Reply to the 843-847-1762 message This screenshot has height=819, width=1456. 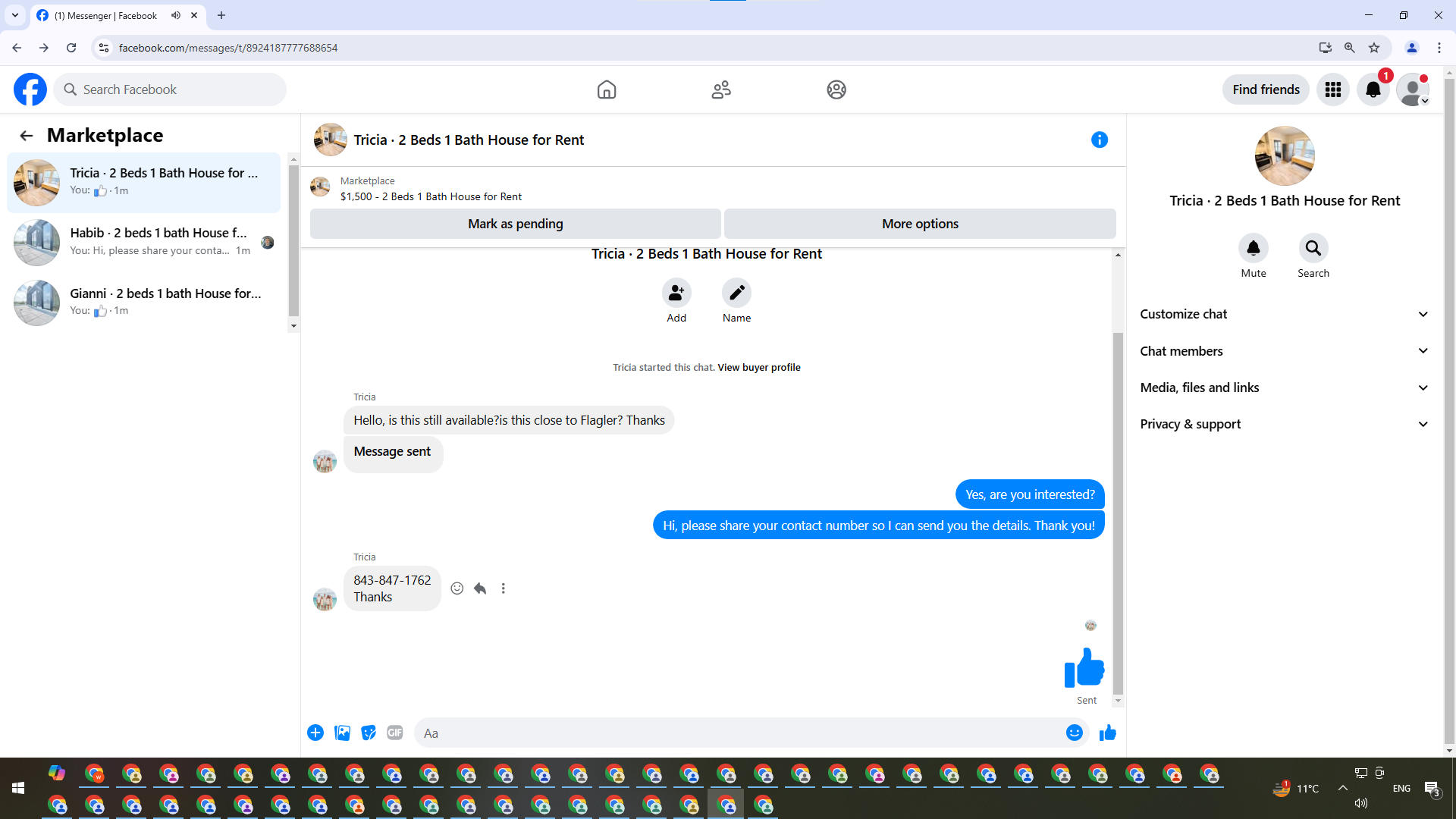tap(480, 588)
